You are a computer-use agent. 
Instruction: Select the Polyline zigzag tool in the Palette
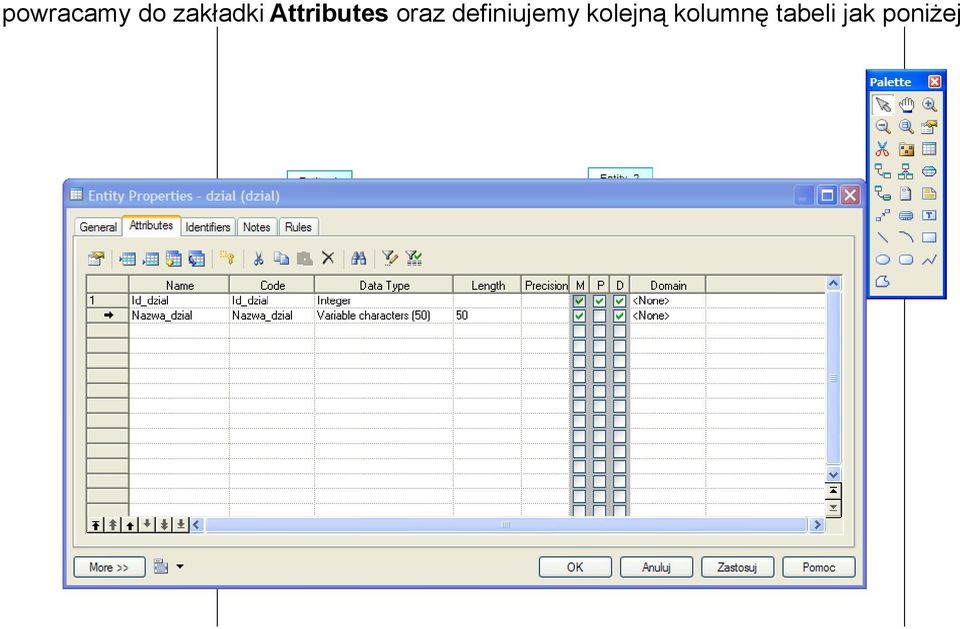pyautogui.click(x=929, y=260)
